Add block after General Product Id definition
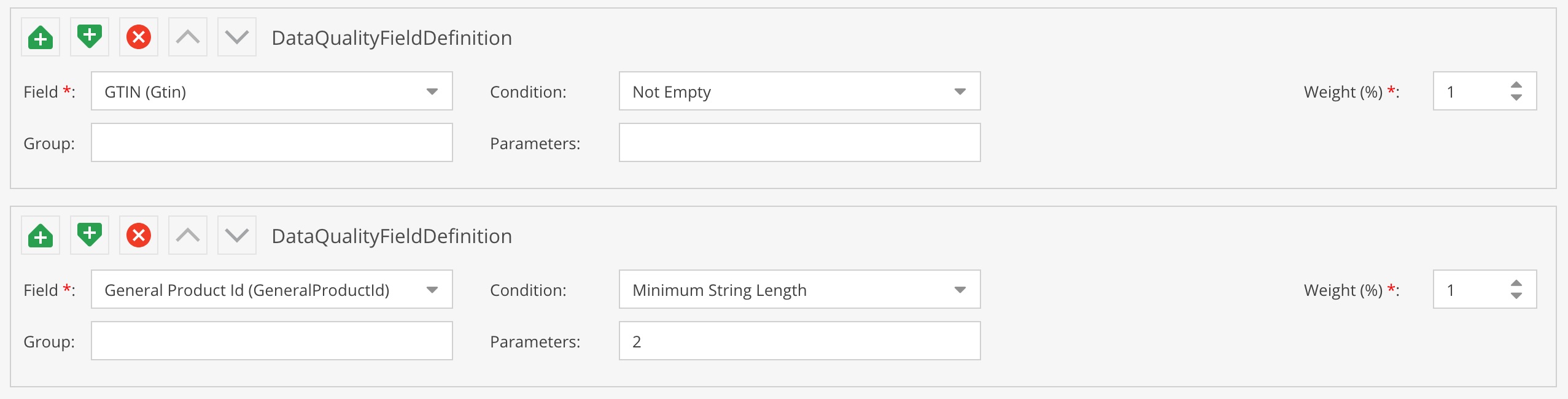 90,236
